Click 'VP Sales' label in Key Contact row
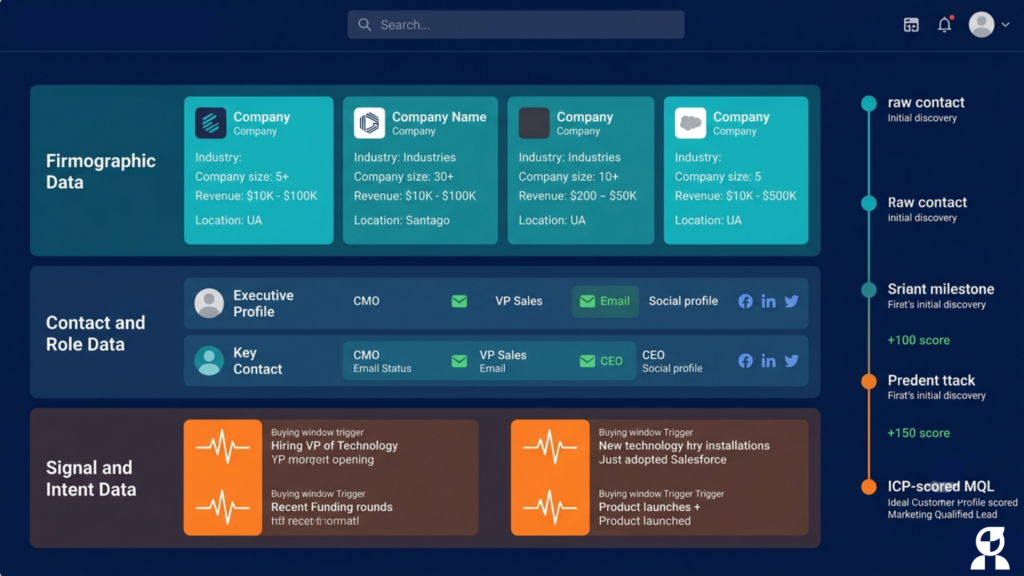This screenshot has width=1024, height=576. pyautogui.click(x=503, y=355)
